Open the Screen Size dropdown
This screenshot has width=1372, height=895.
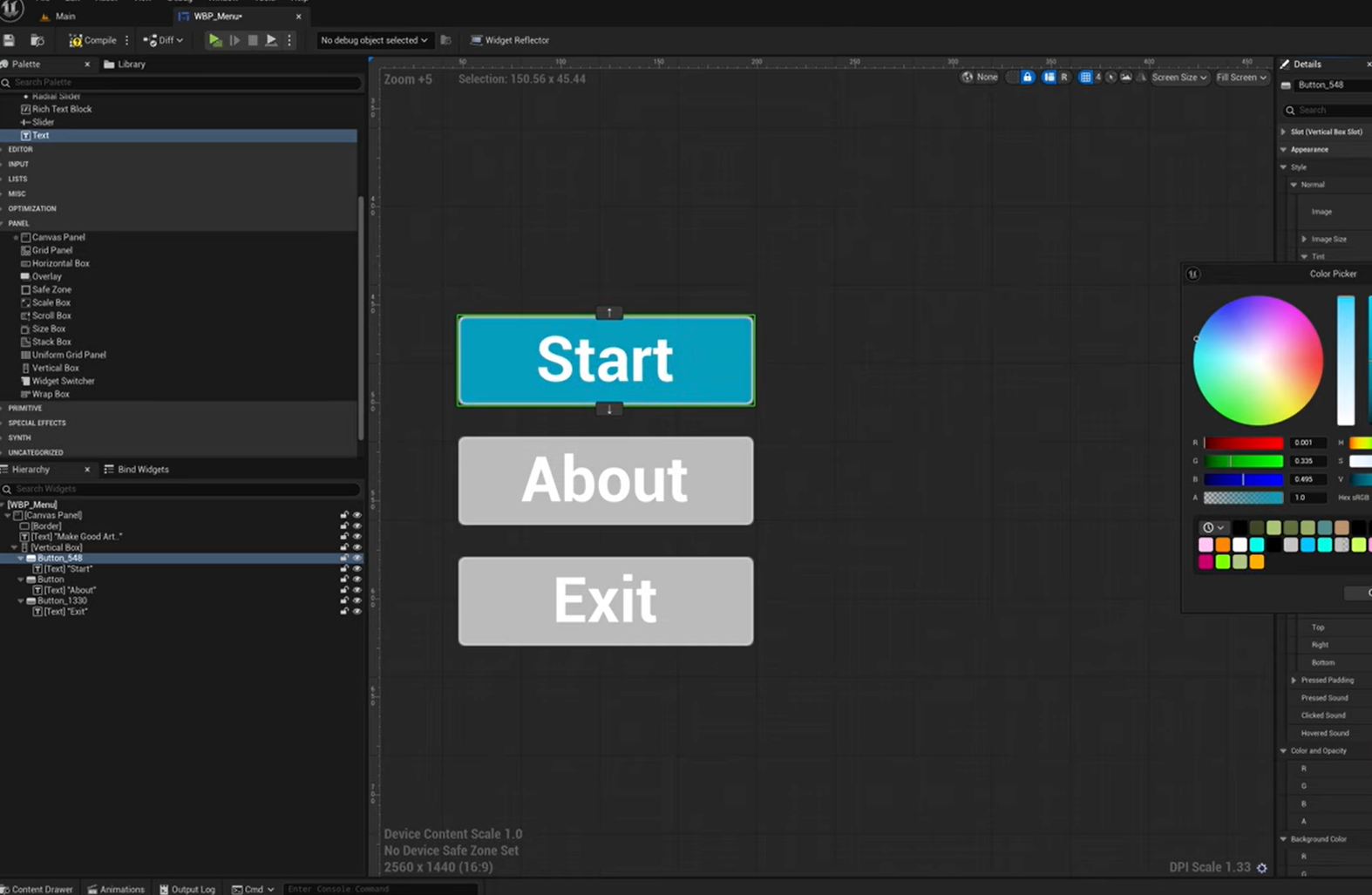1178,78
